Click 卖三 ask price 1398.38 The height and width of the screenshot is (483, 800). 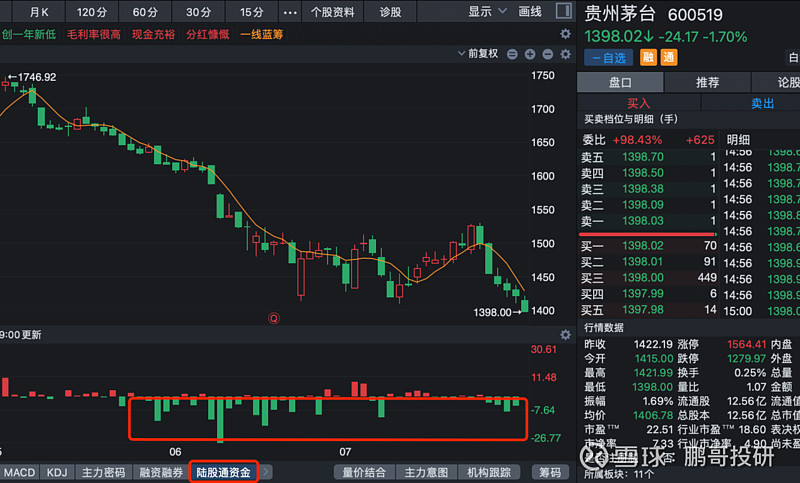pos(642,189)
